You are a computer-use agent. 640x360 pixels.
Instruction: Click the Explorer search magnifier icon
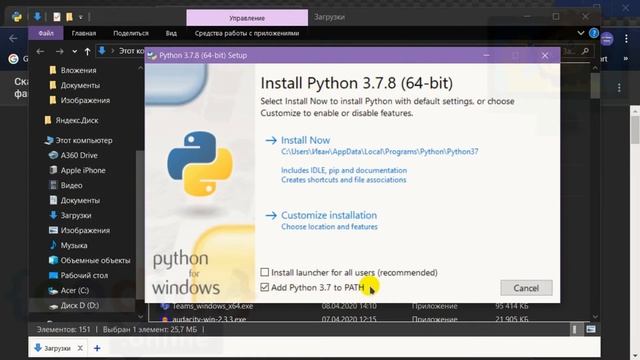point(586,51)
